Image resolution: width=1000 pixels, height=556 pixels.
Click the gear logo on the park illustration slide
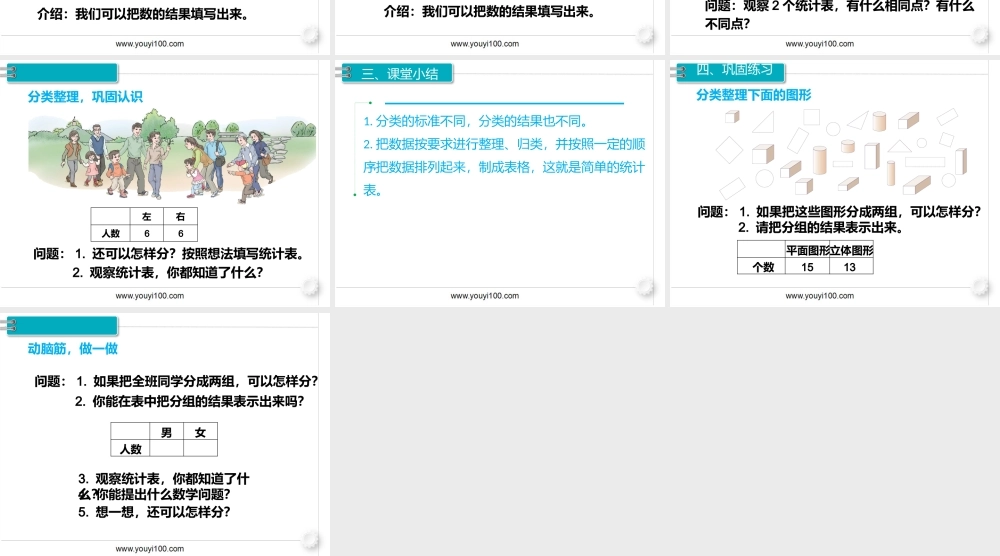(x=311, y=289)
